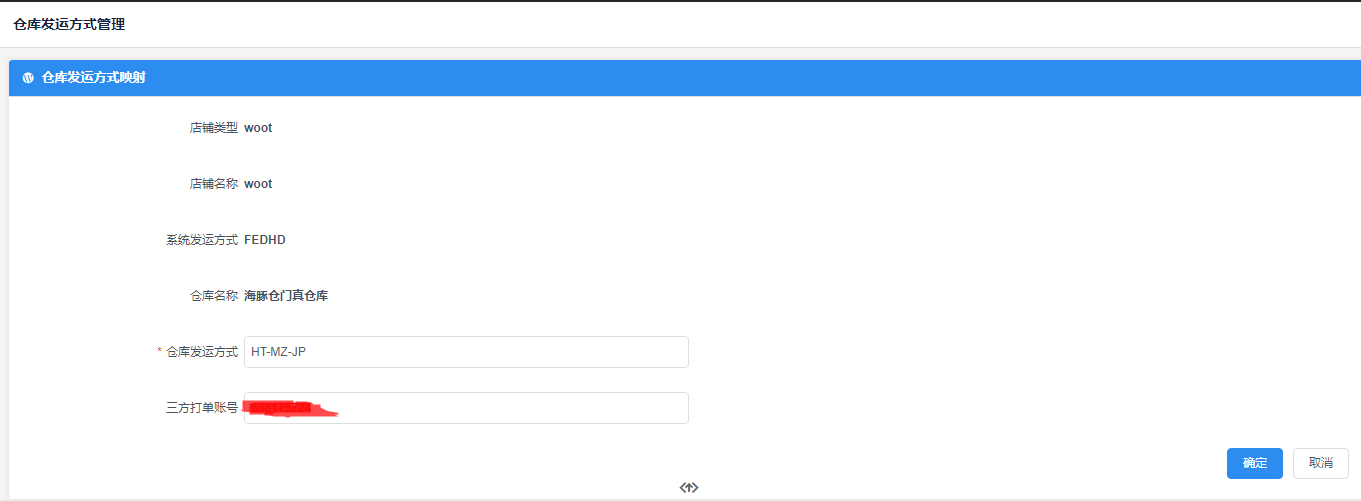Screen dimensions: 1361x501
Task: Click the red redacted account text
Action: tap(292, 408)
